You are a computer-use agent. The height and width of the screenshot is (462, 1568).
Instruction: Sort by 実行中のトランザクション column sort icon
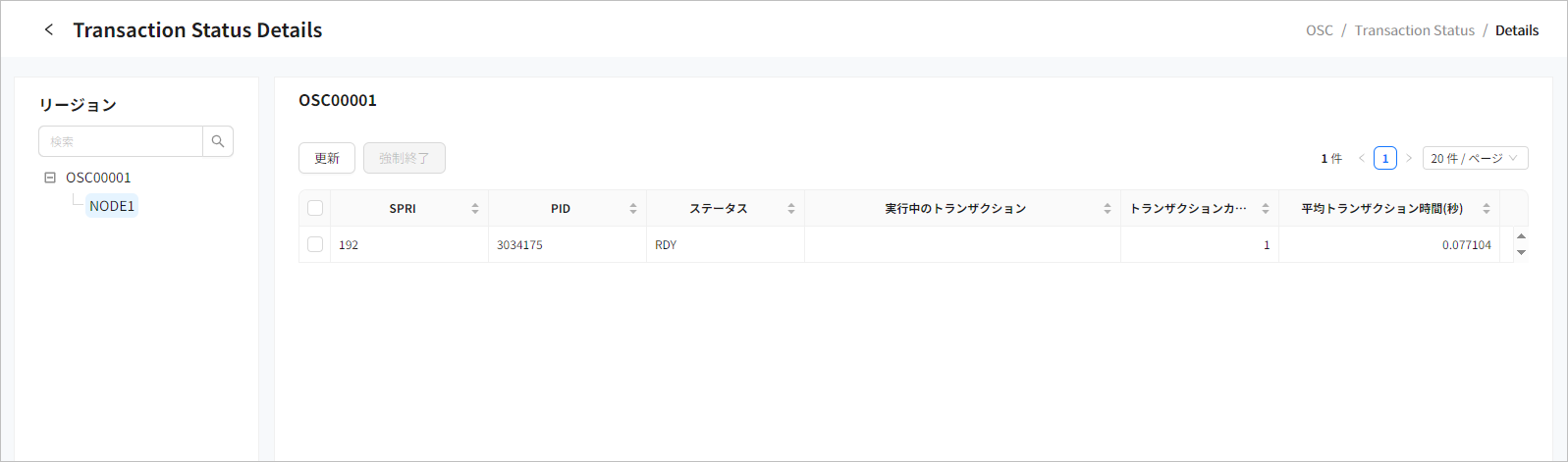pyautogui.click(x=1108, y=208)
